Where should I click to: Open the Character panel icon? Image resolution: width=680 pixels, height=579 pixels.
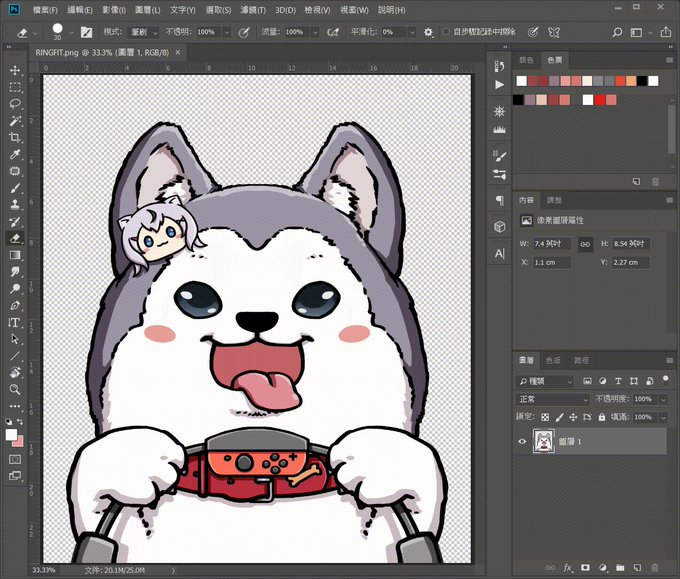tap(500, 254)
